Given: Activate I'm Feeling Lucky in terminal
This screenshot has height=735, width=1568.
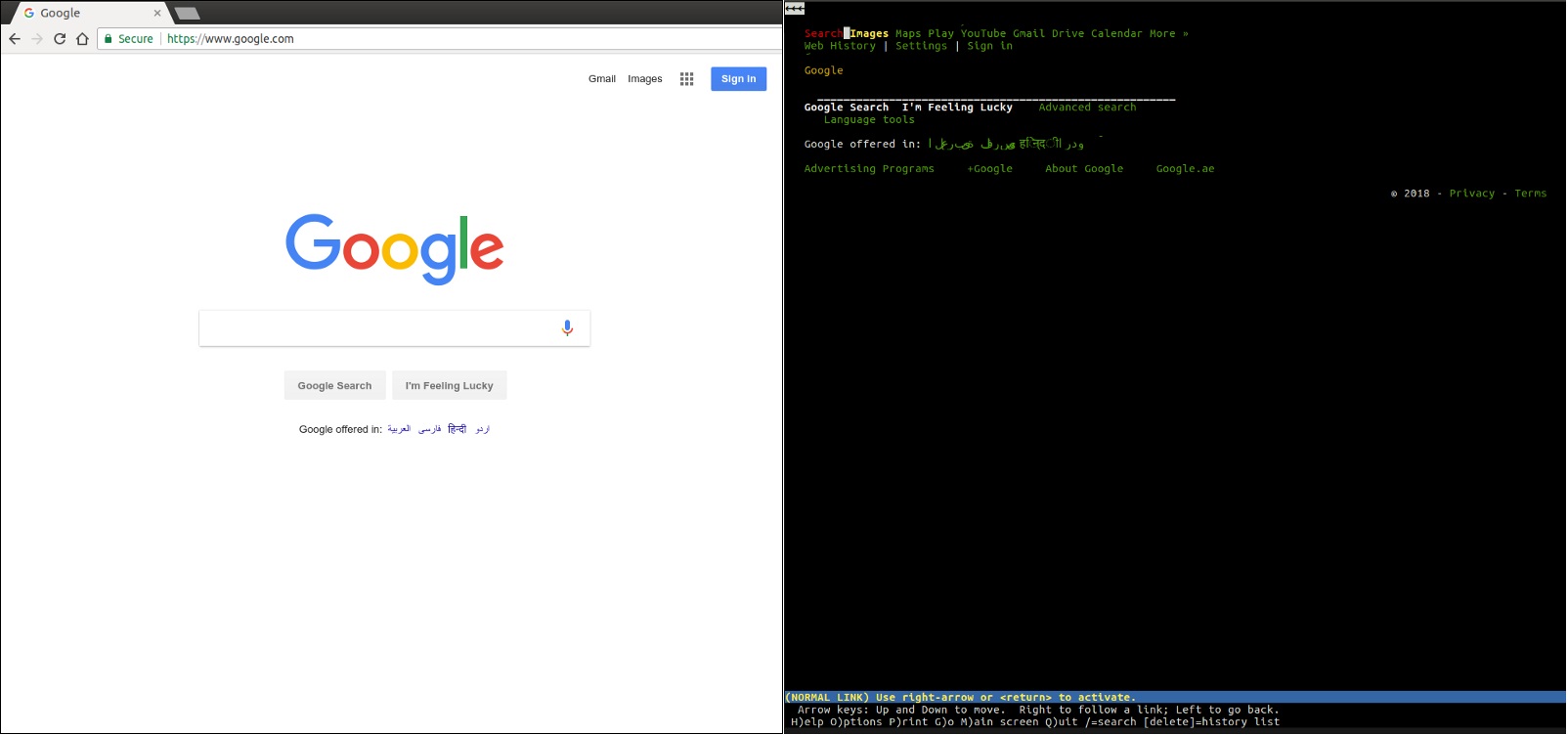Looking at the screenshot, I should click(957, 108).
